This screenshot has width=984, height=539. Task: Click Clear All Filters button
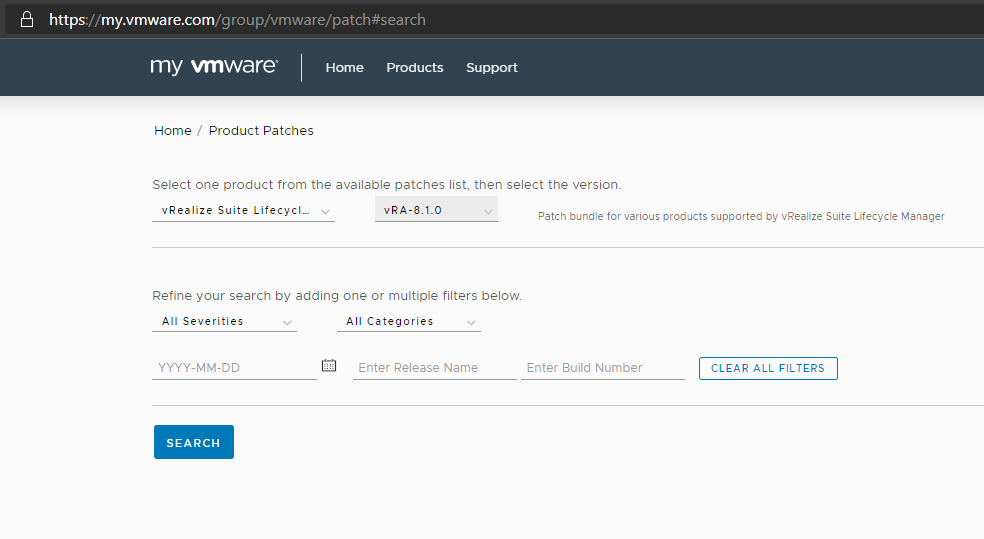click(768, 368)
